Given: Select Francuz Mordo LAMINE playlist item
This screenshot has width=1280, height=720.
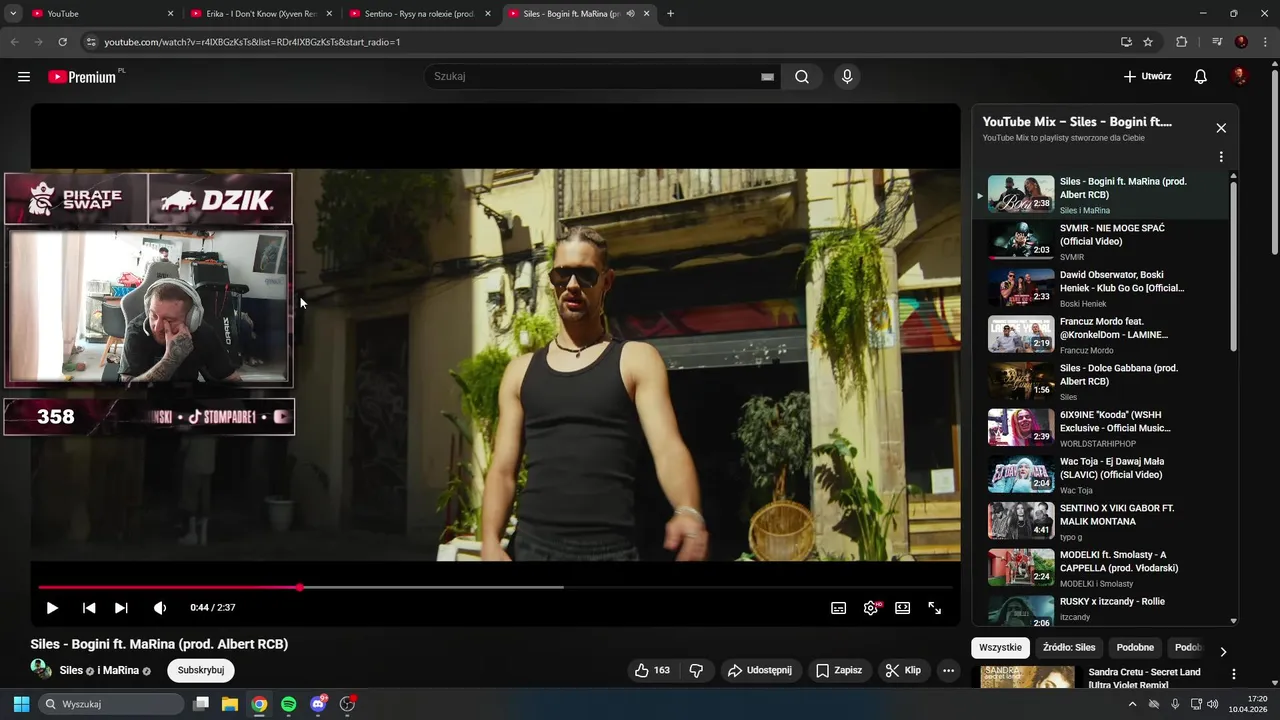Looking at the screenshot, I should 1100,336.
